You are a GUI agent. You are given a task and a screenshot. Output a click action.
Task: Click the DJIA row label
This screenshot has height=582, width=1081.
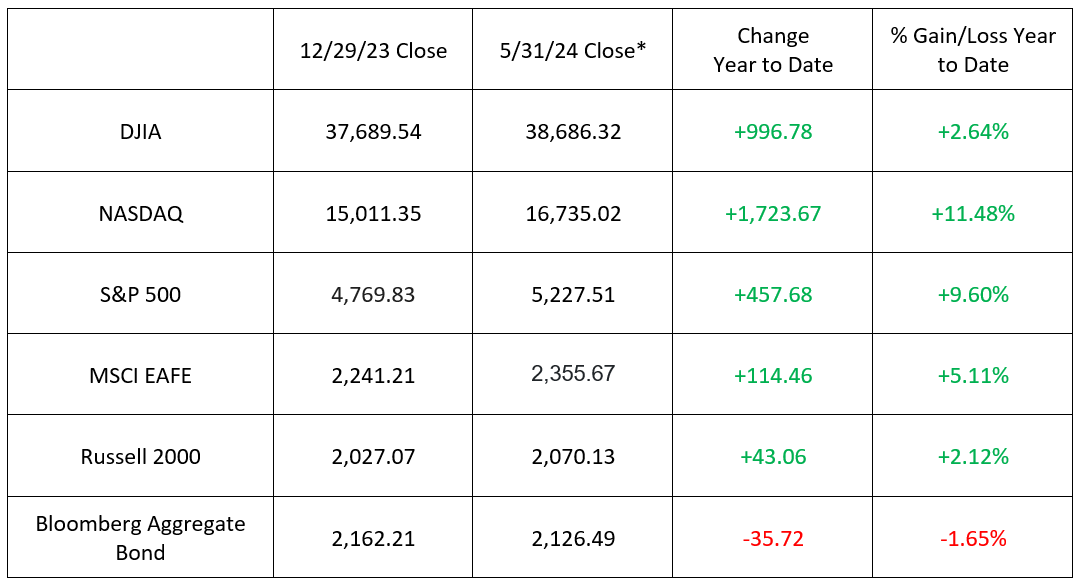coord(140,132)
